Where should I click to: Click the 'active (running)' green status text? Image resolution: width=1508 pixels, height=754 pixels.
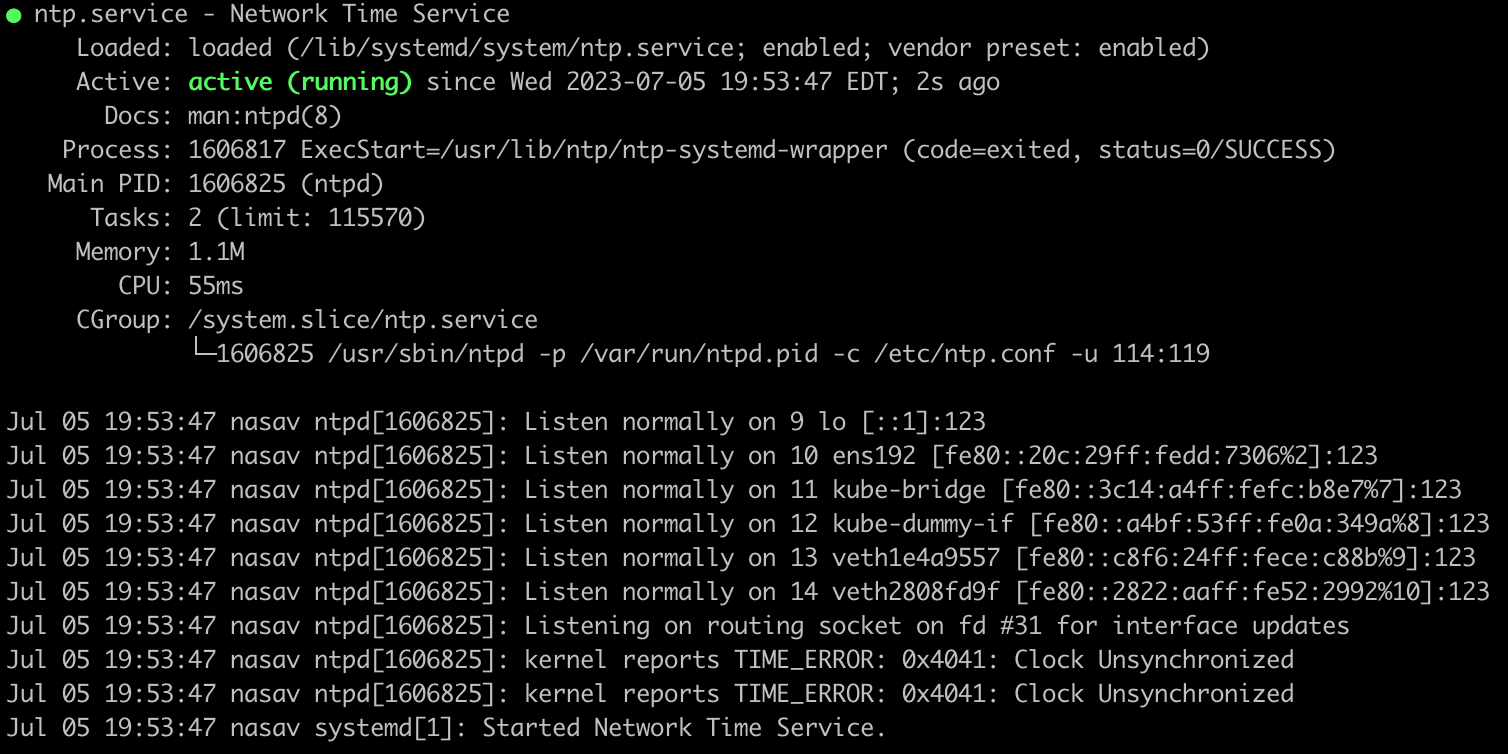coord(300,82)
